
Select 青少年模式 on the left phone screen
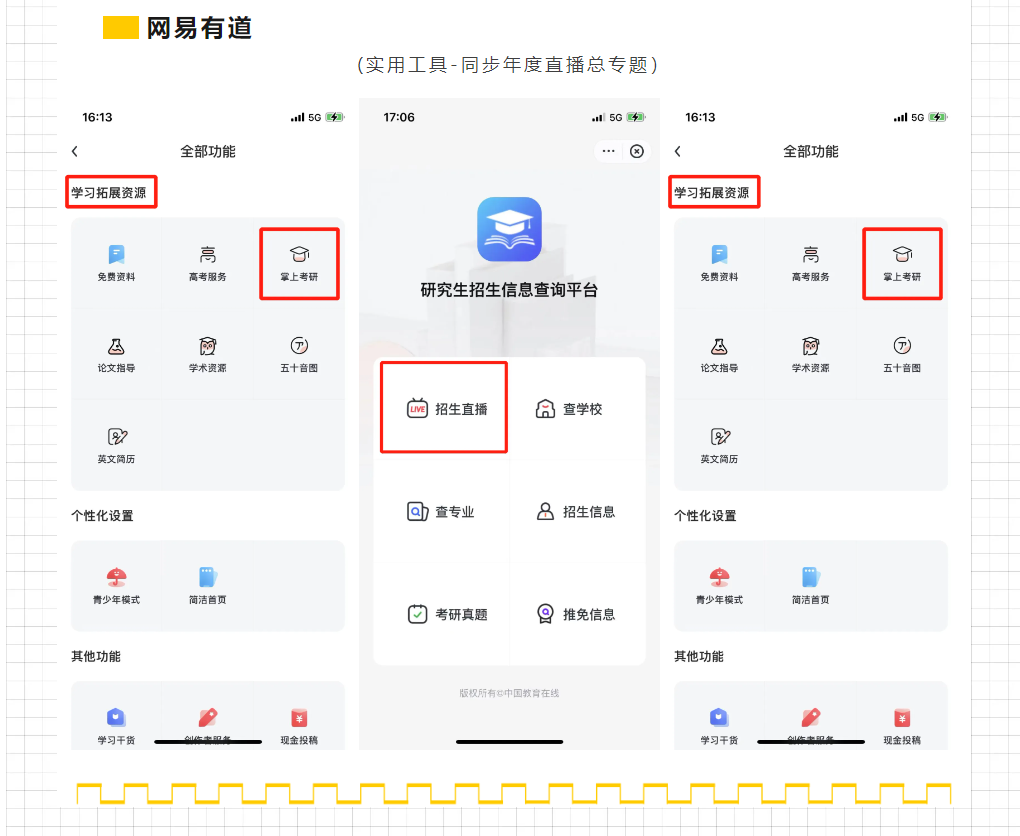pyautogui.click(x=116, y=586)
